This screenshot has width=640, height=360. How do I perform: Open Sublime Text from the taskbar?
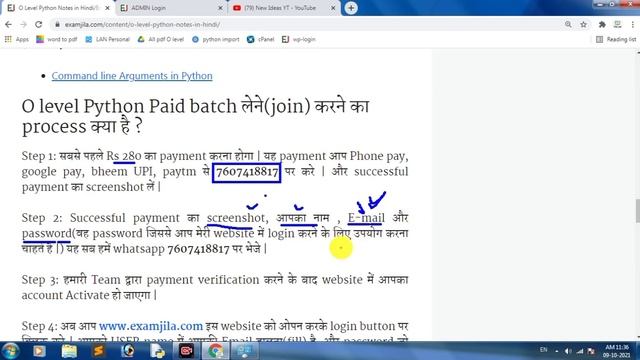coord(98,351)
